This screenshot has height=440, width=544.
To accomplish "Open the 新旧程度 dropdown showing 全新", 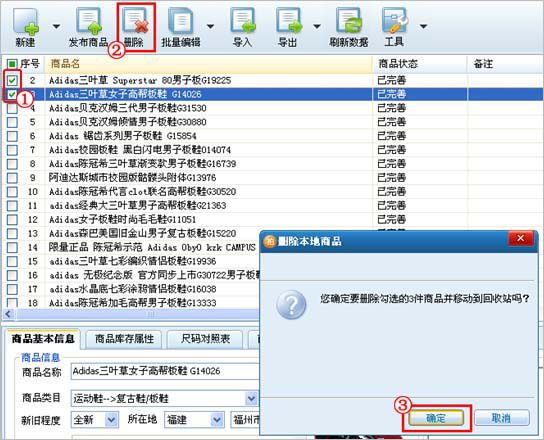I will [x=111, y=420].
